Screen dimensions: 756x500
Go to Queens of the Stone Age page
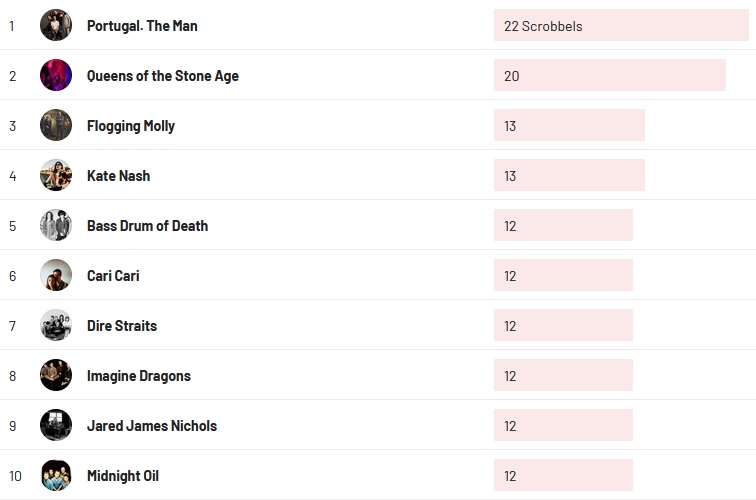(162, 76)
